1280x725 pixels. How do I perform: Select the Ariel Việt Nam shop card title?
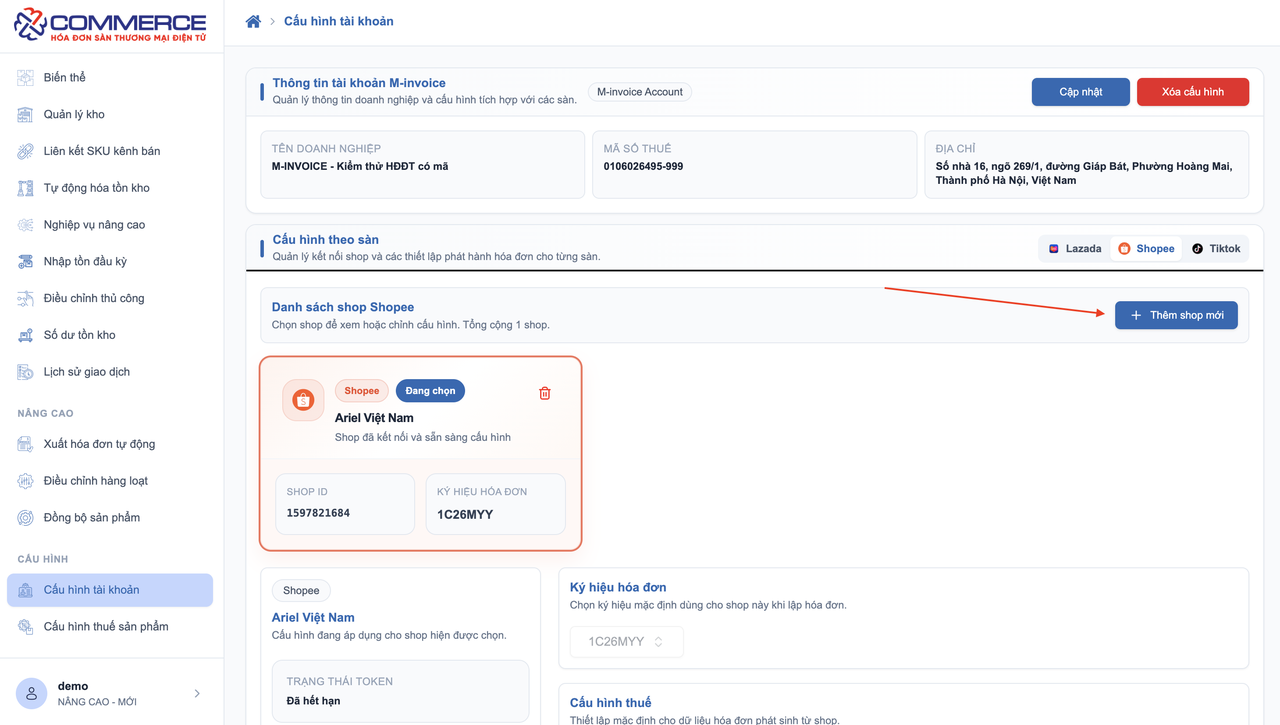[374, 418]
